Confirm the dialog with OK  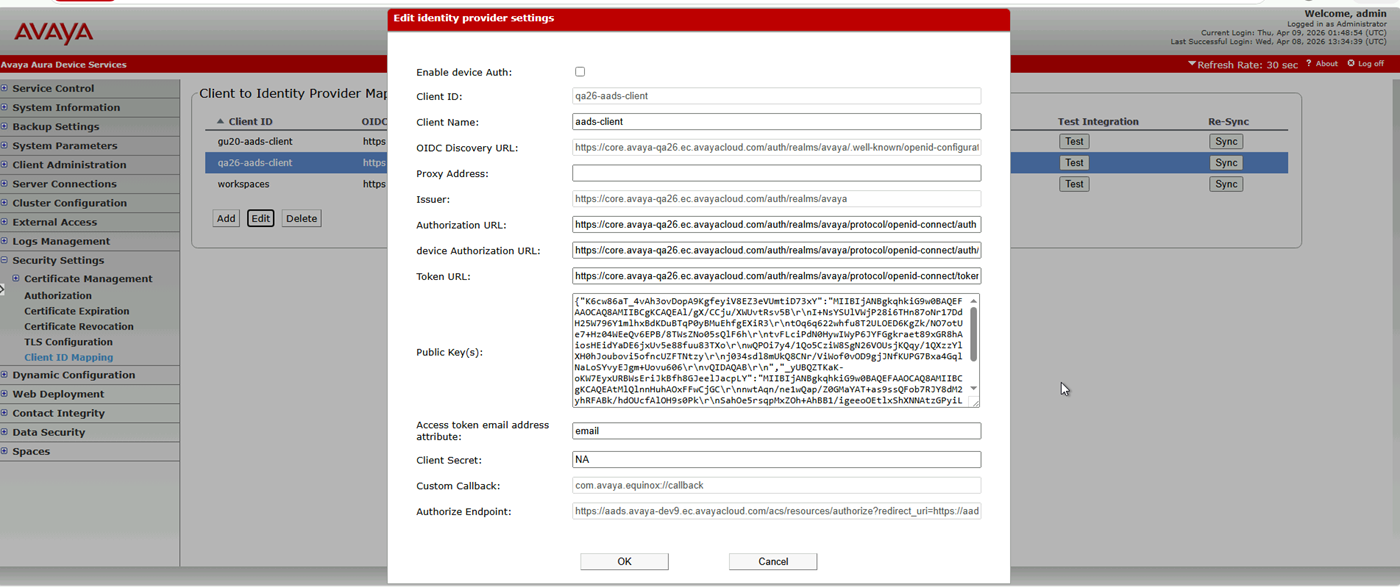pos(624,562)
